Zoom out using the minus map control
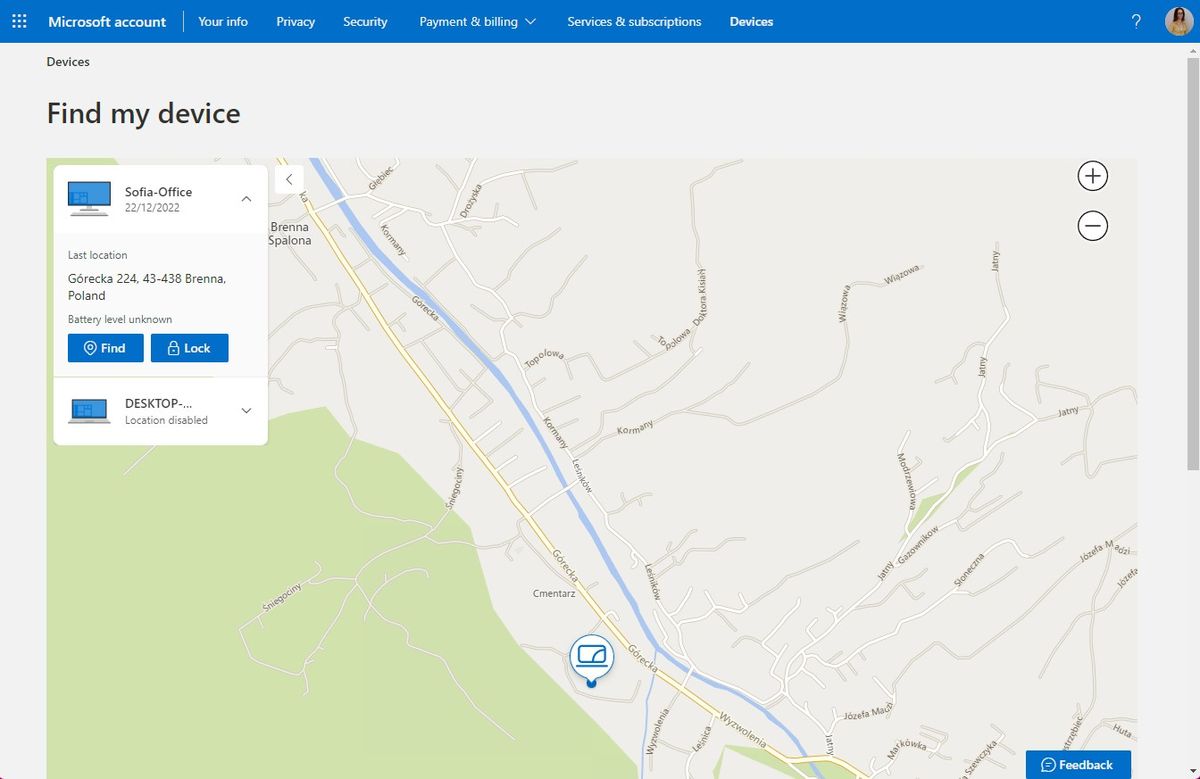The width and height of the screenshot is (1200, 779). pos(1092,225)
